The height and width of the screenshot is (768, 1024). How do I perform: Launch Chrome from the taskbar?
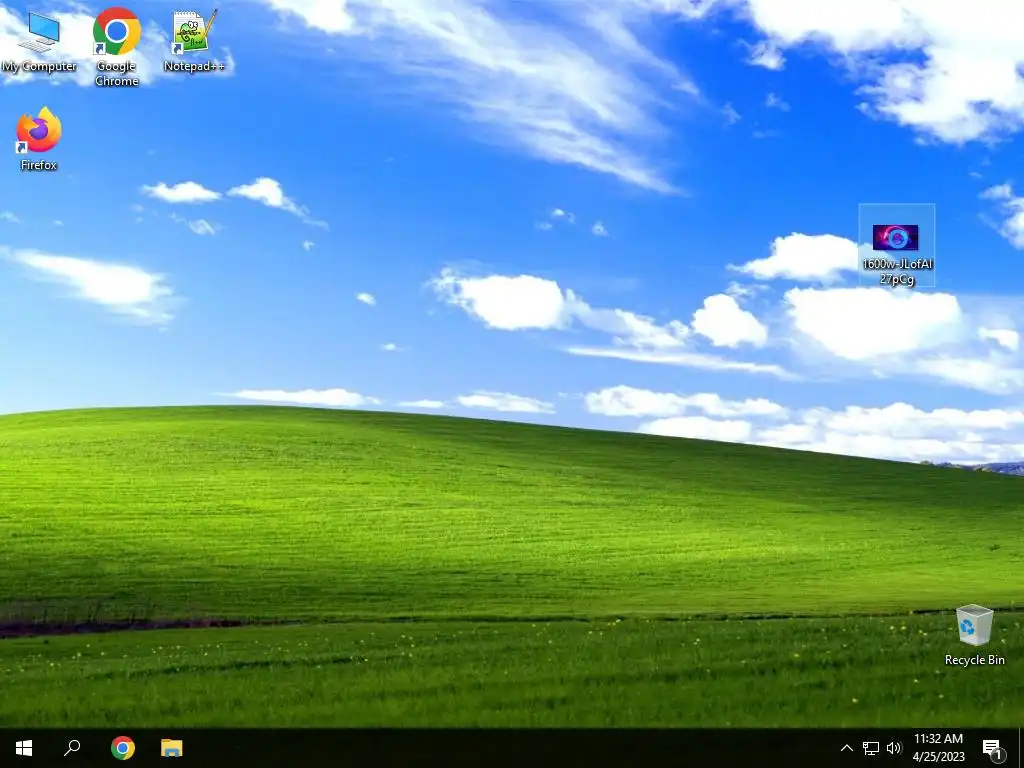[x=122, y=748]
